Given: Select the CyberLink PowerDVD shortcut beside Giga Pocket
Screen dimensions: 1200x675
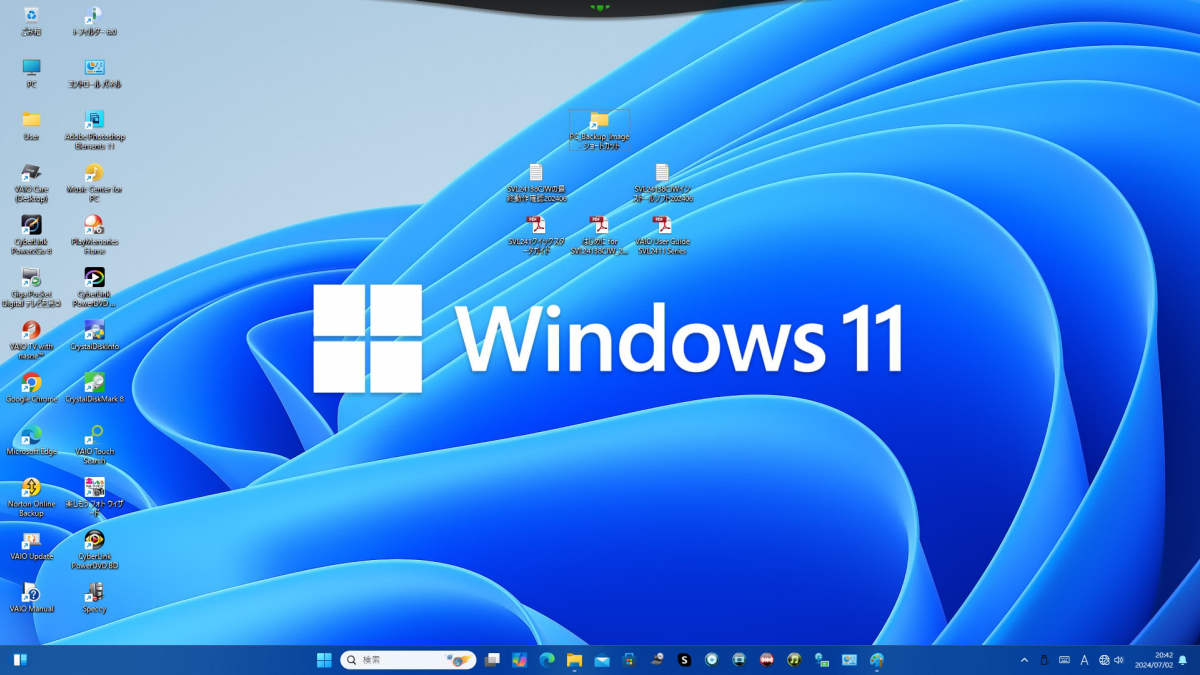Looking at the screenshot, I should pyautogui.click(x=94, y=288).
